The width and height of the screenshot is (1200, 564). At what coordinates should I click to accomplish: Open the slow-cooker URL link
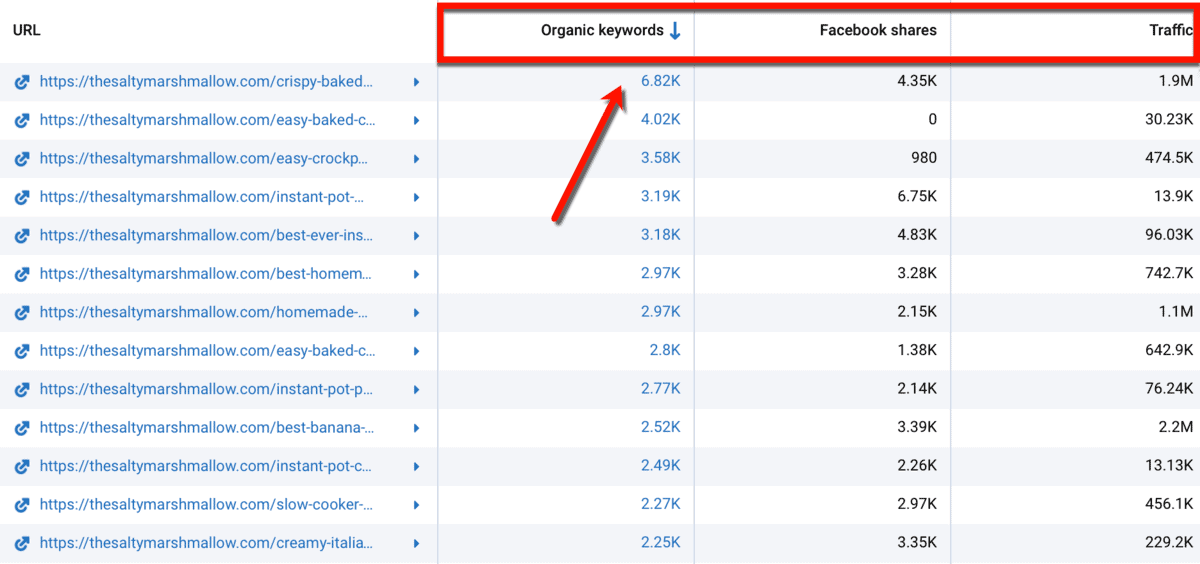click(207, 505)
